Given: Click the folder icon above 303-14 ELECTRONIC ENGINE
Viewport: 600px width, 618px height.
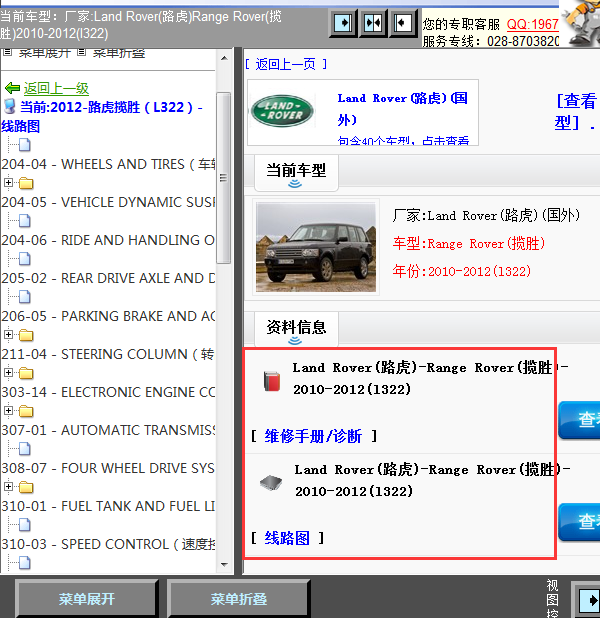Looking at the screenshot, I should (26, 373).
